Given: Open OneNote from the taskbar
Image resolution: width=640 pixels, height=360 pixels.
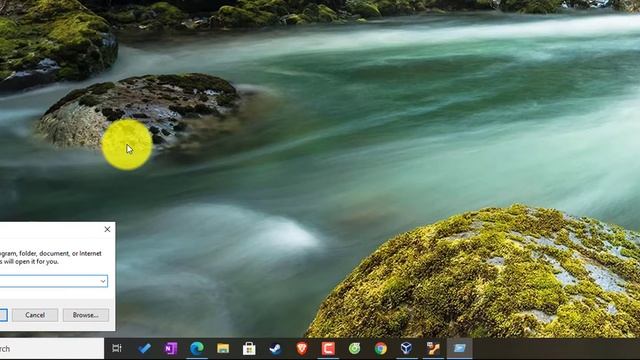Looking at the screenshot, I should [x=171, y=348].
